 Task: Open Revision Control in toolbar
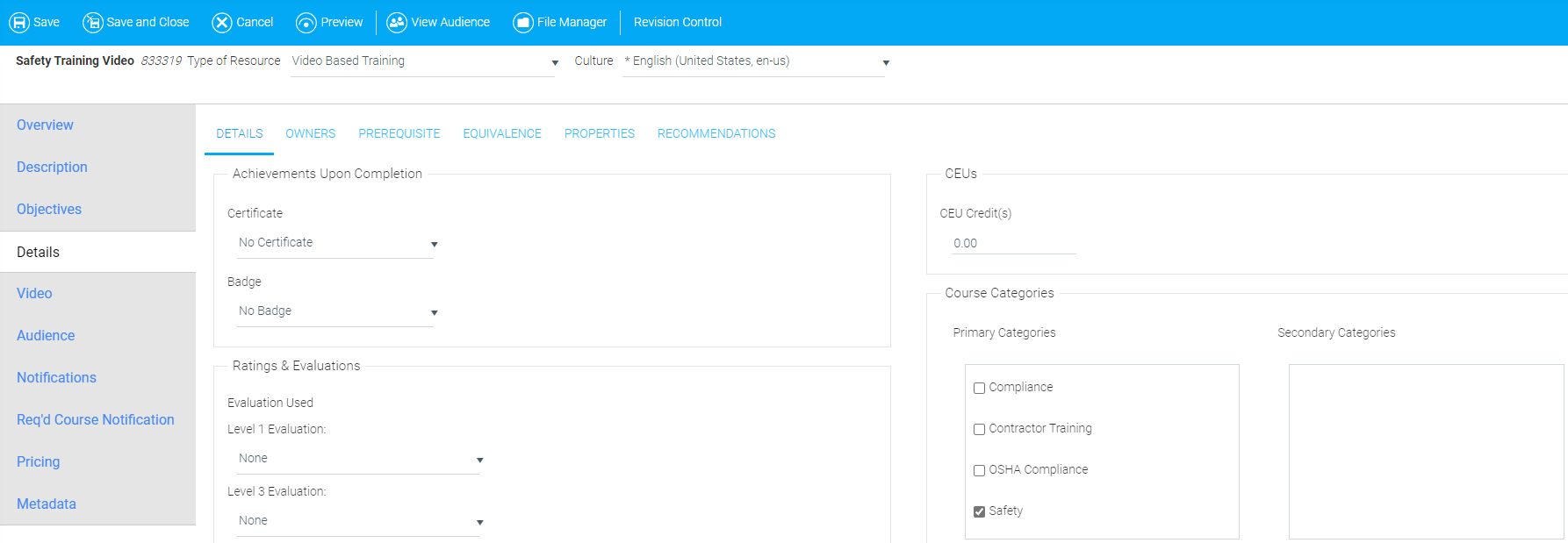coord(677,22)
